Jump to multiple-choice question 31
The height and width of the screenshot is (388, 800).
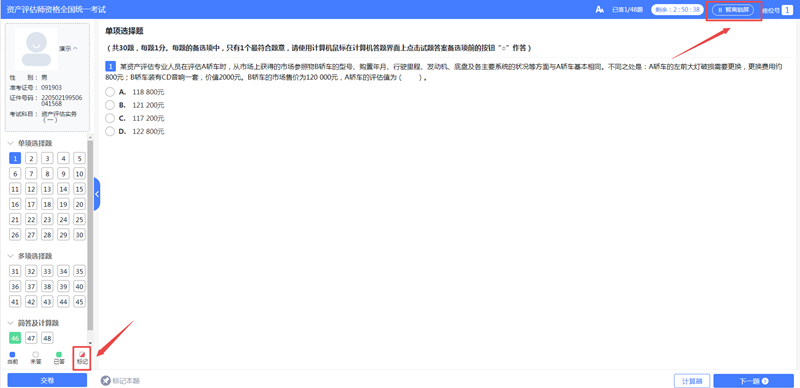pyautogui.click(x=15, y=271)
